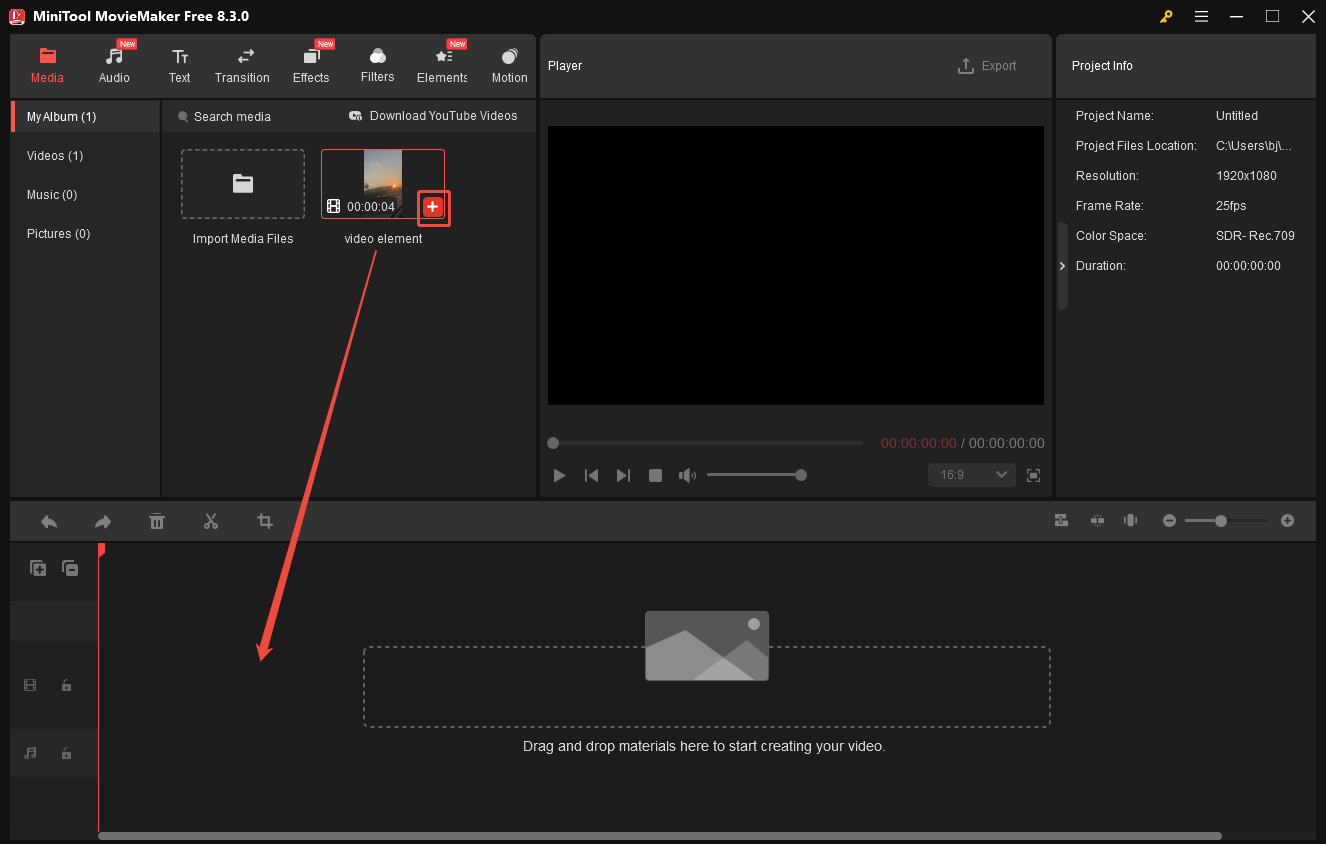Add video element to timeline with plus
Image resolution: width=1326 pixels, height=844 pixels.
tap(432, 206)
